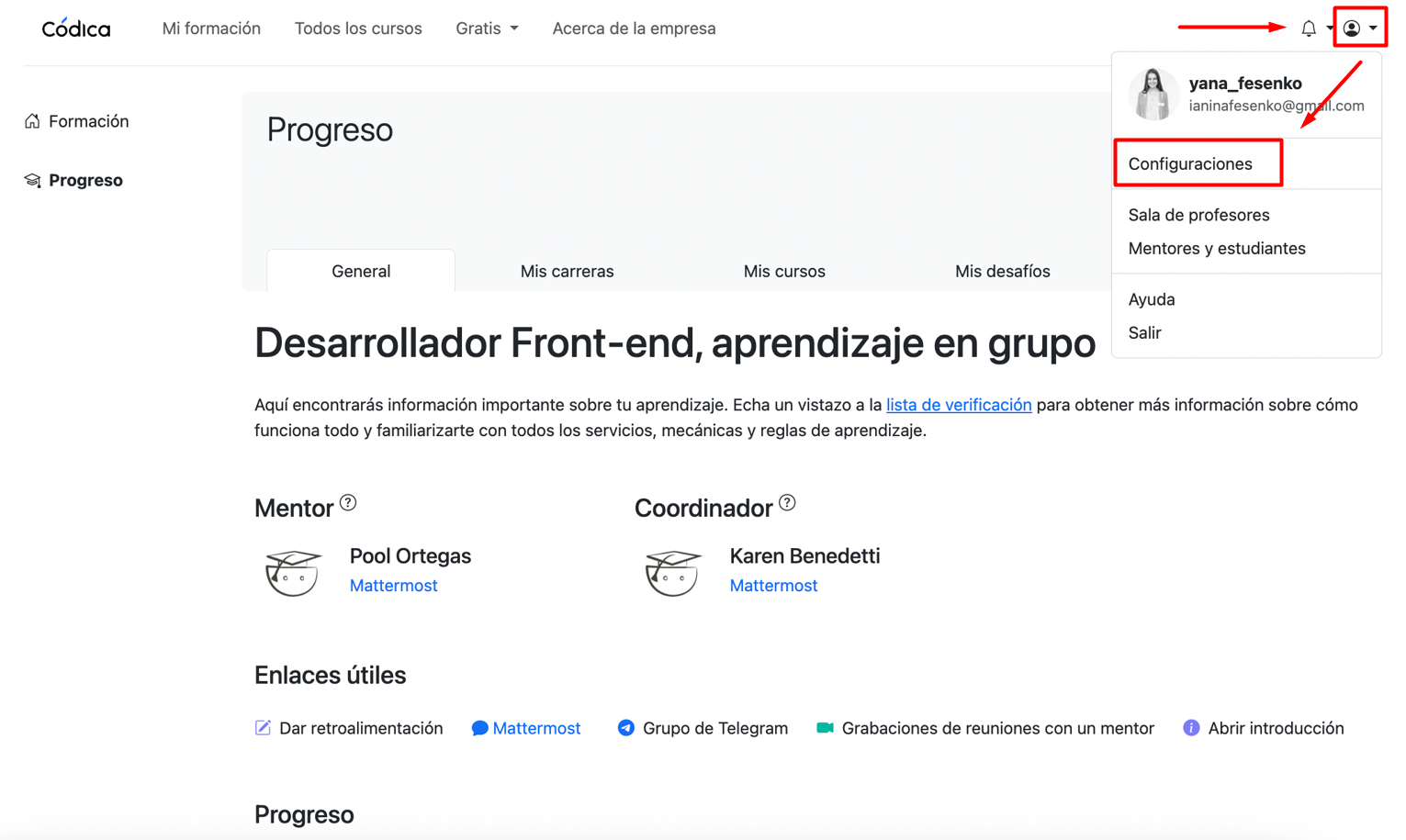Select the Formación home icon in sidebar
Screen dimensions: 1406x840
32,120
